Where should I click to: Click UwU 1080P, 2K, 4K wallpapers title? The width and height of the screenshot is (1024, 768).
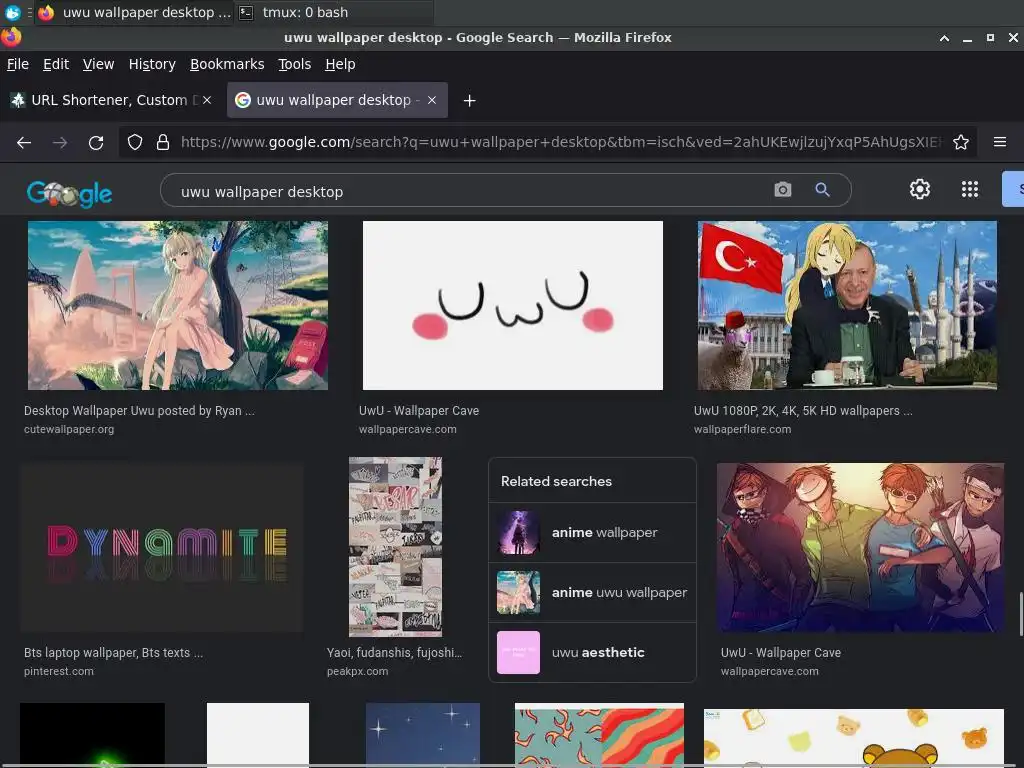(803, 411)
